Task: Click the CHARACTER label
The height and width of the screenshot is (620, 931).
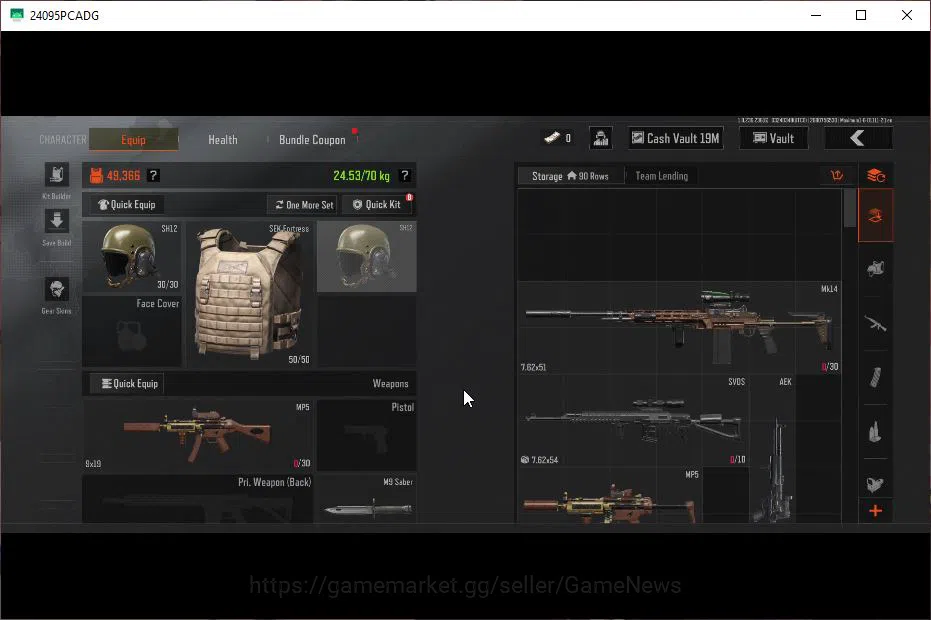Action: pyautogui.click(x=63, y=140)
